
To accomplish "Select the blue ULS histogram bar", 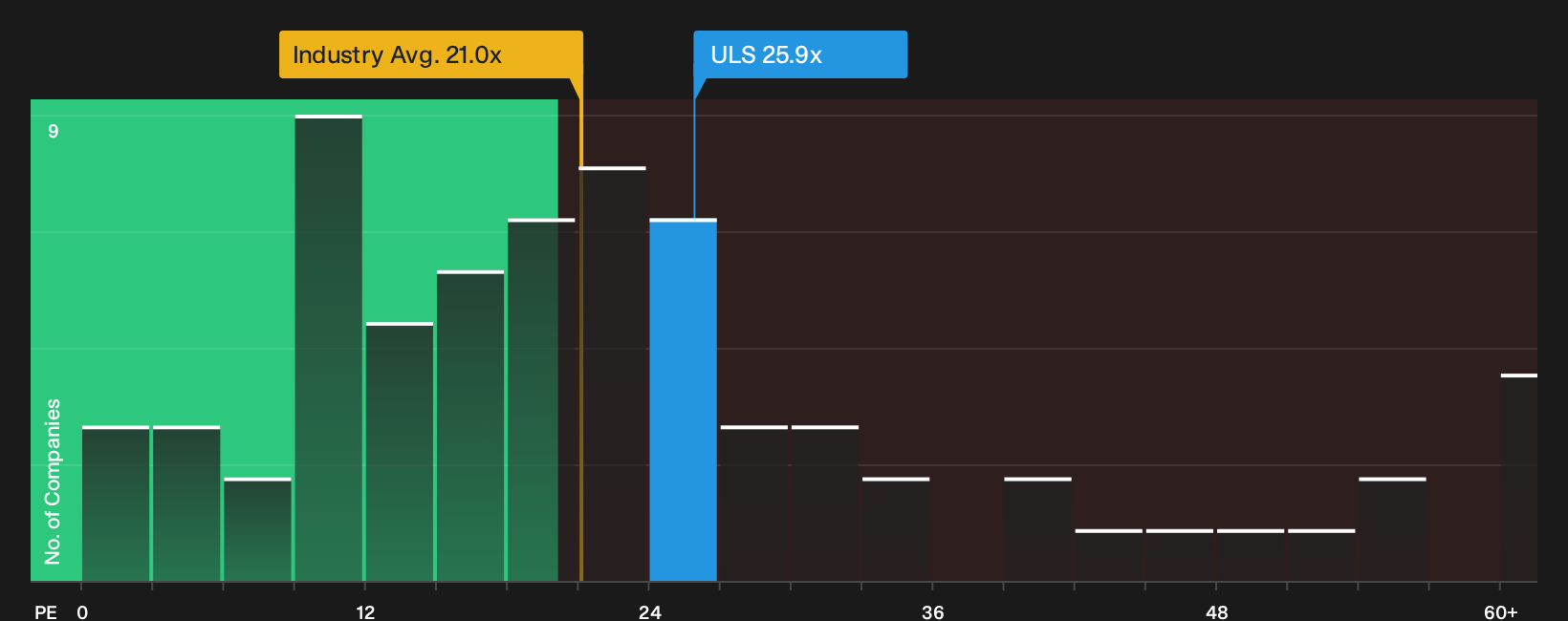I will pos(683,400).
